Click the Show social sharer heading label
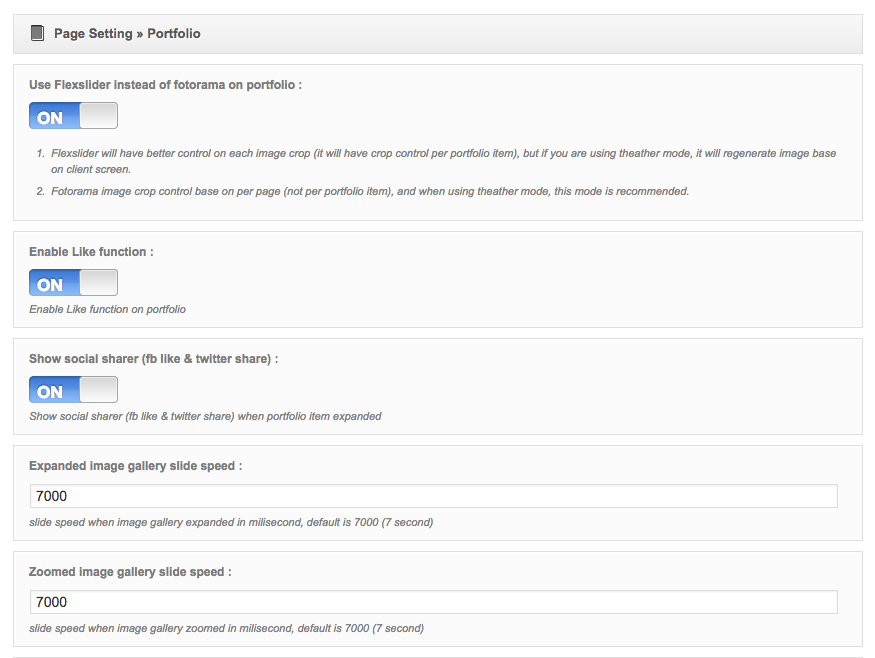This screenshot has width=875, height=658. 153,359
